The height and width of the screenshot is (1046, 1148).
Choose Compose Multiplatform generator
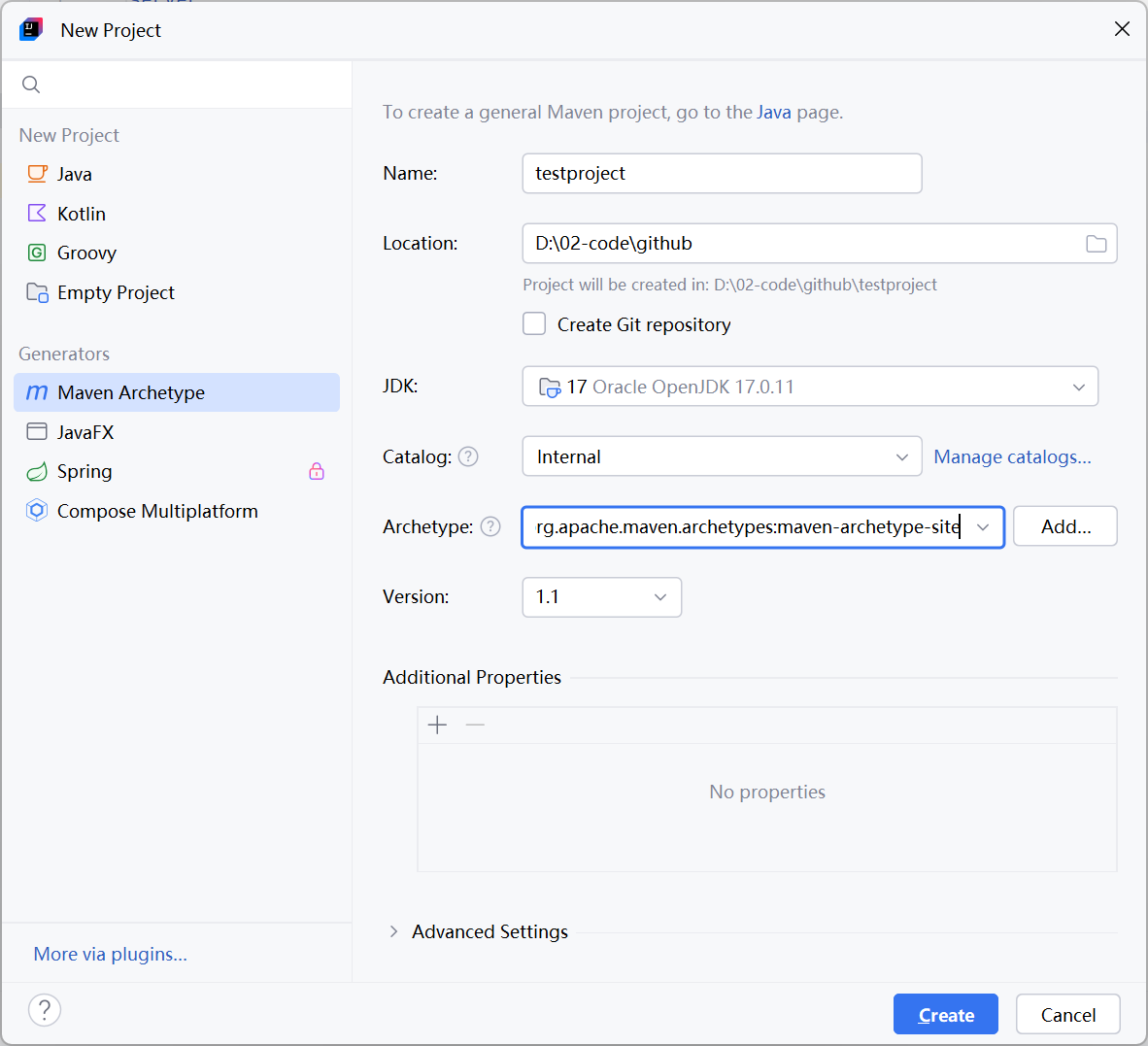[157, 511]
